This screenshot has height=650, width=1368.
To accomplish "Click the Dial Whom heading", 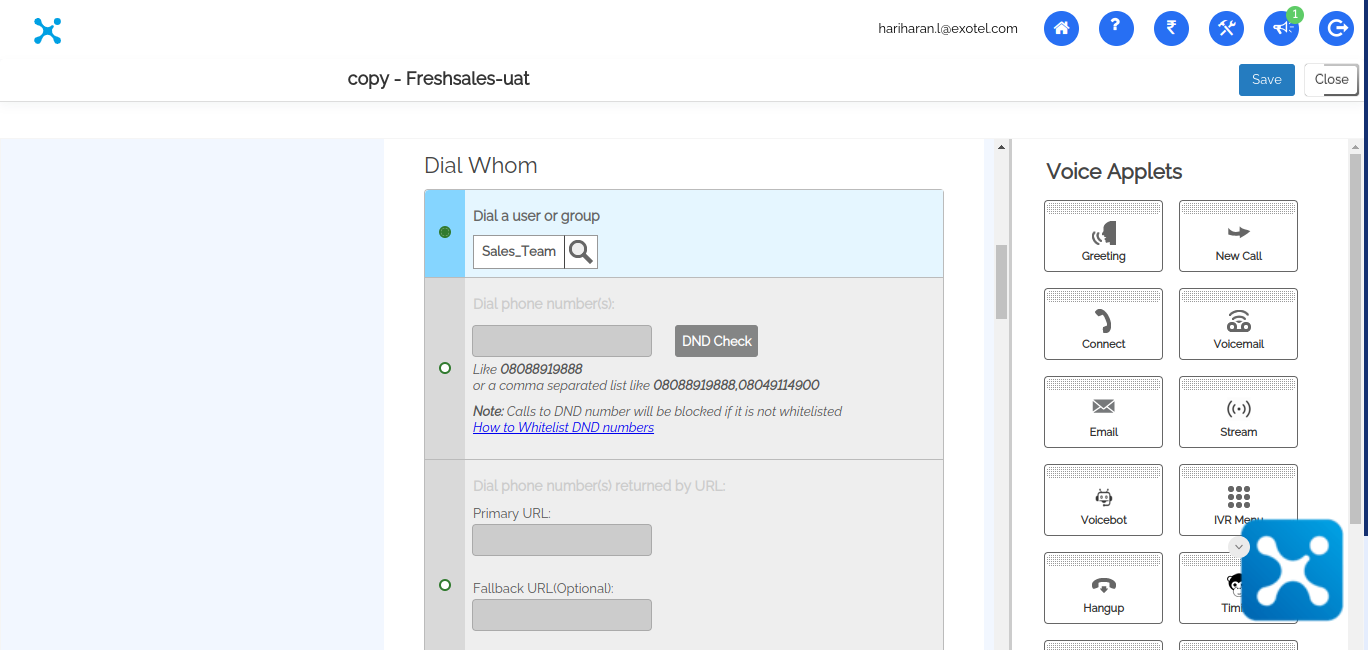I will point(481,165).
